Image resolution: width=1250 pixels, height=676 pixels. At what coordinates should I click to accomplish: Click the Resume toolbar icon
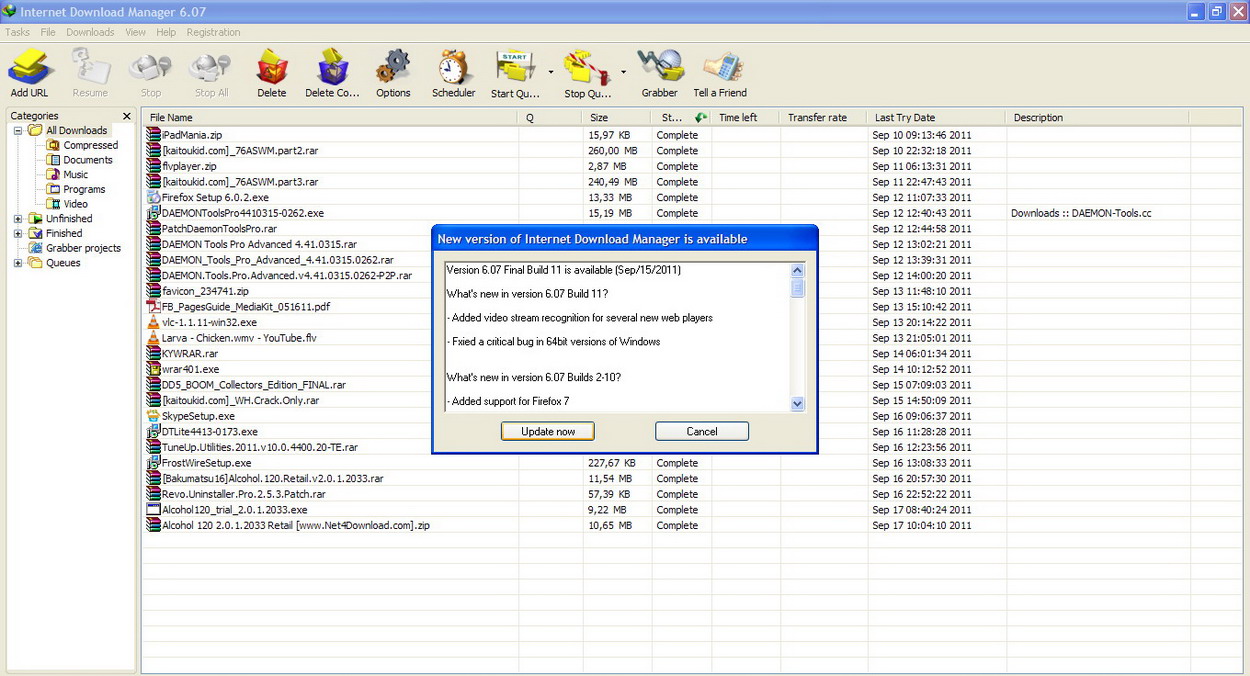(90, 73)
